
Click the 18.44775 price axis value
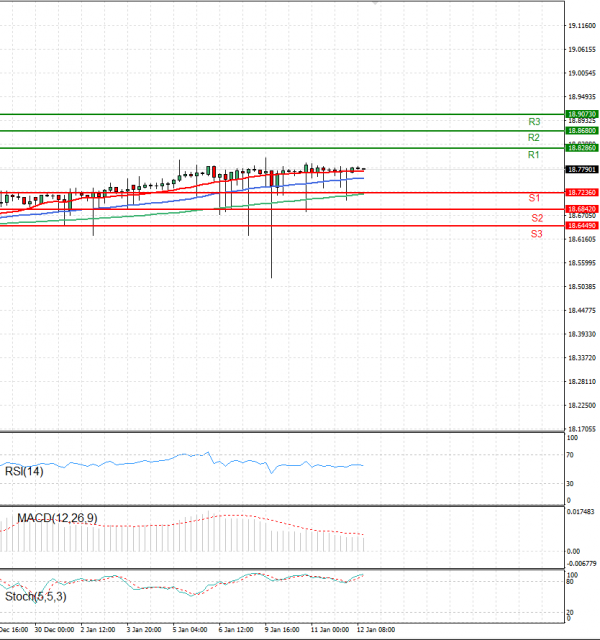point(582,311)
